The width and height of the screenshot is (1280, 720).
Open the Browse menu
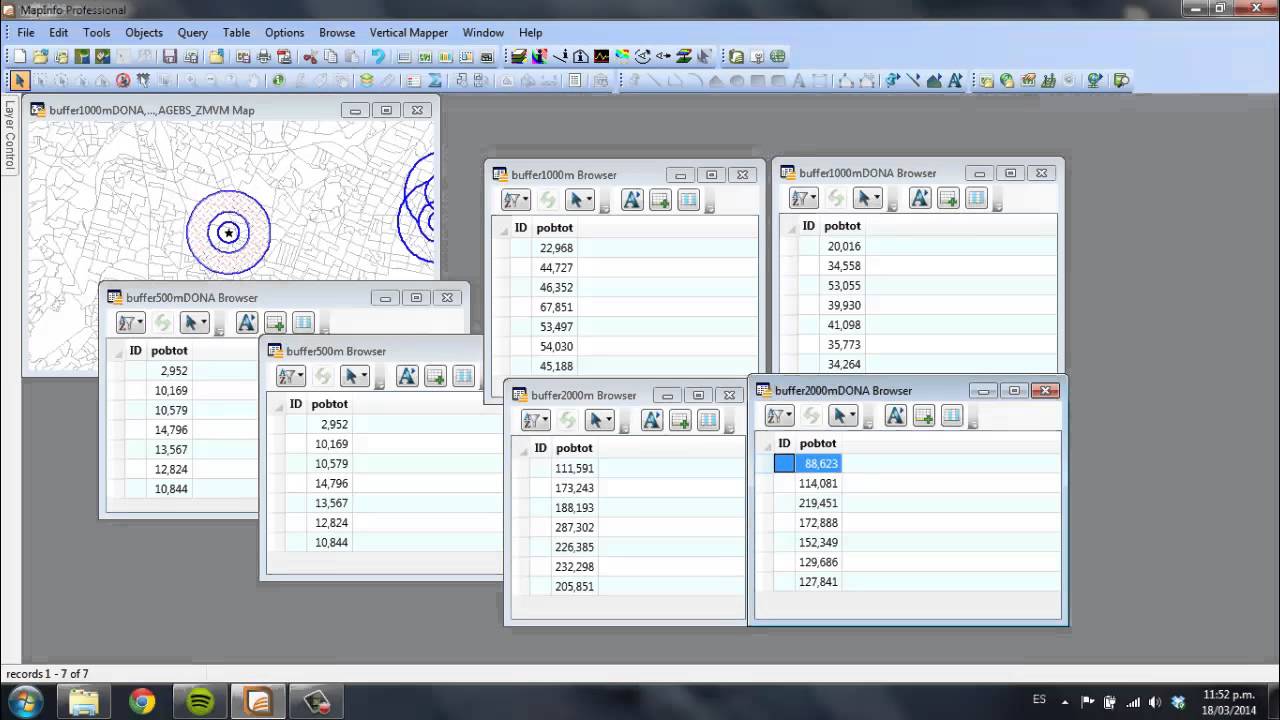(337, 33)
